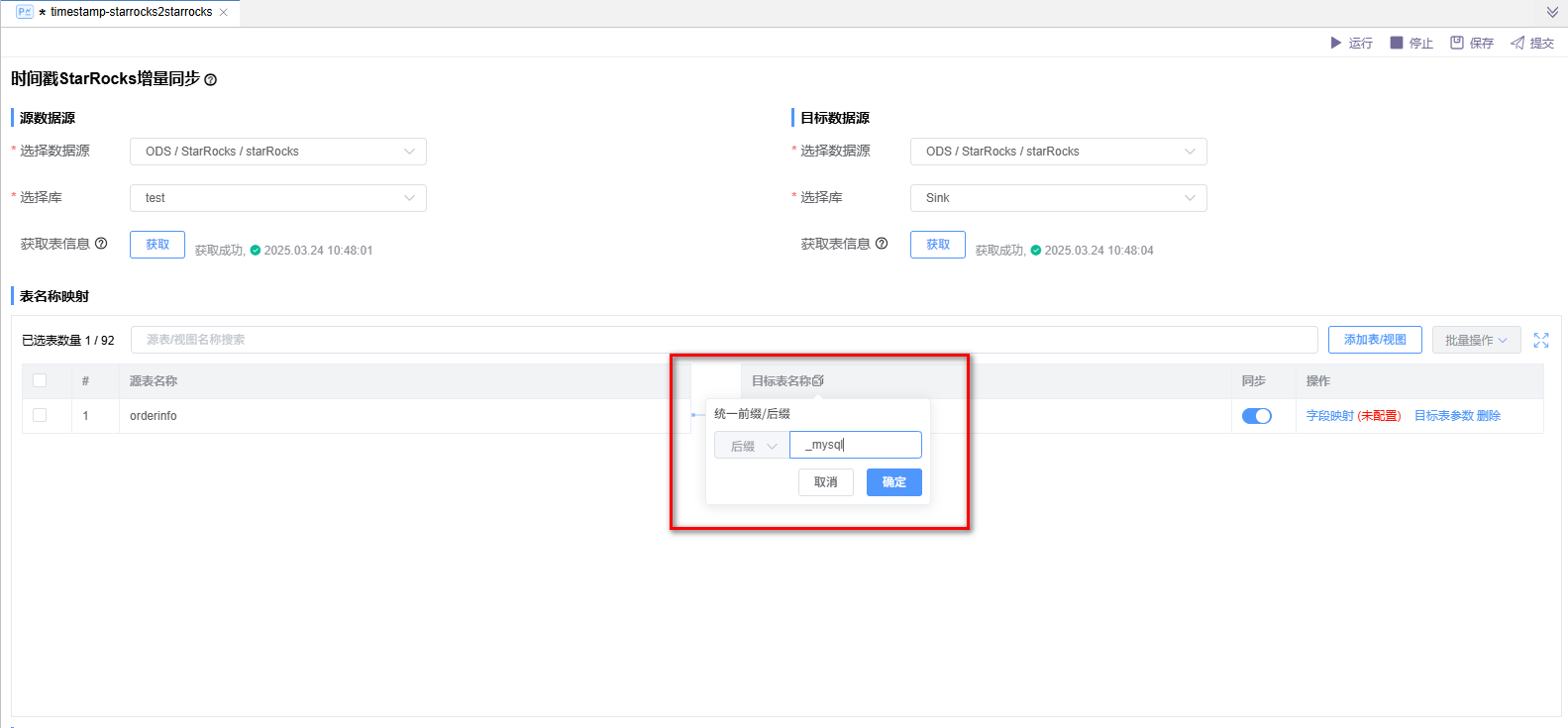The height and width of the screenshot is (728, 1568).
Task: Click the Run (运行) play icon
Action: [x=1335, y=43]
